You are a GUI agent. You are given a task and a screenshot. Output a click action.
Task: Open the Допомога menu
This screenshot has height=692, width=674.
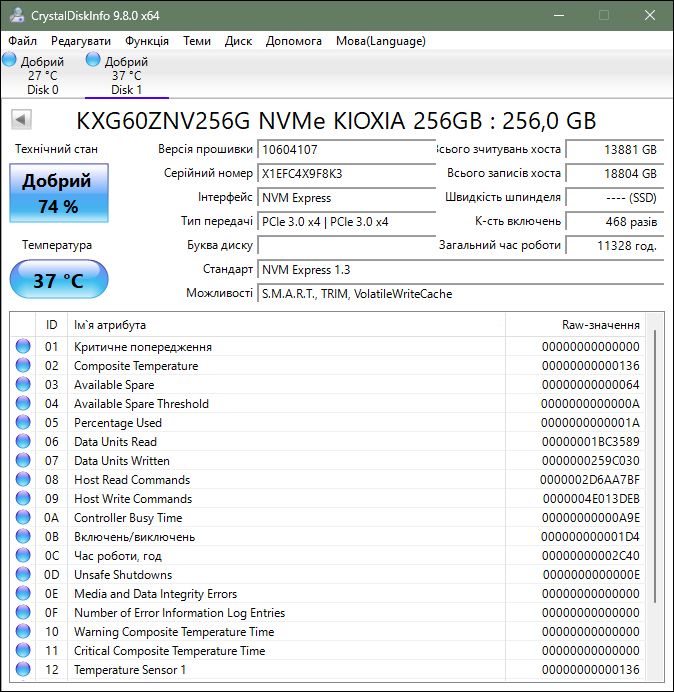[x=294, y=41]
